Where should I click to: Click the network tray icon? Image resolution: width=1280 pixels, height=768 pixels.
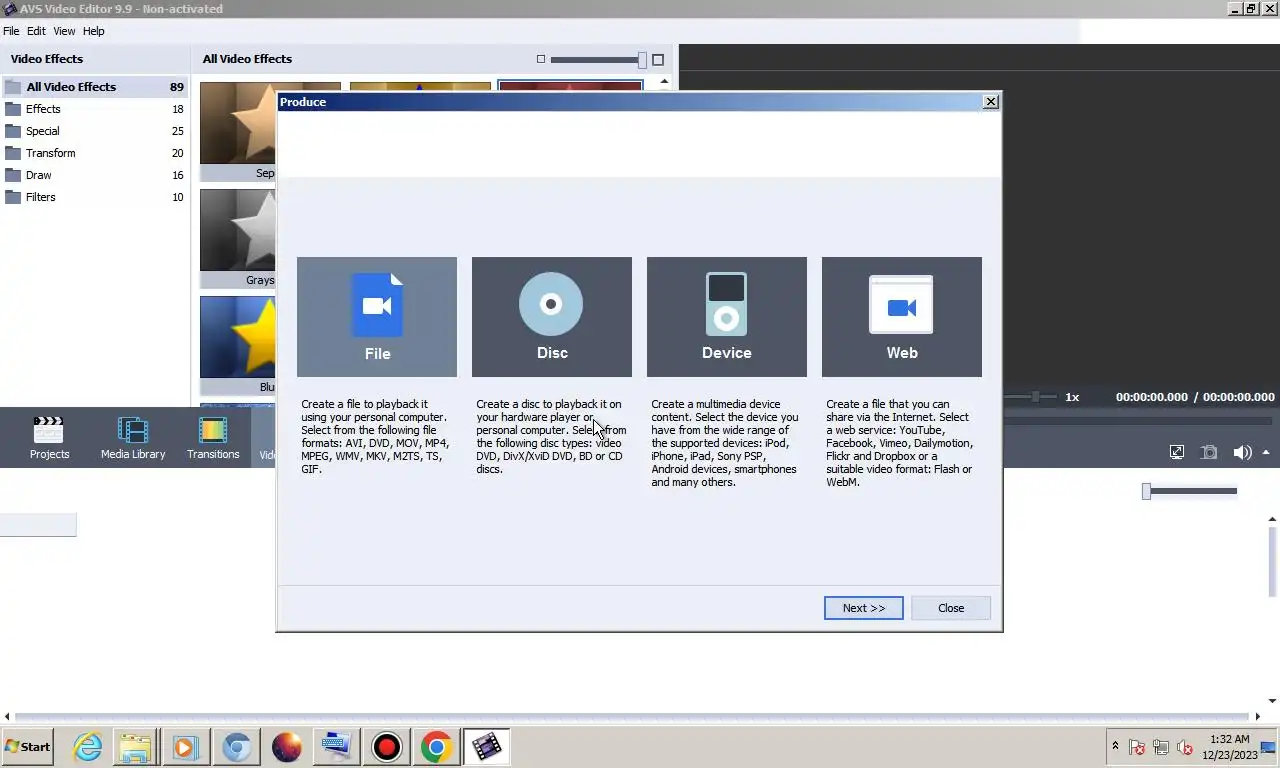(1161, 747)
